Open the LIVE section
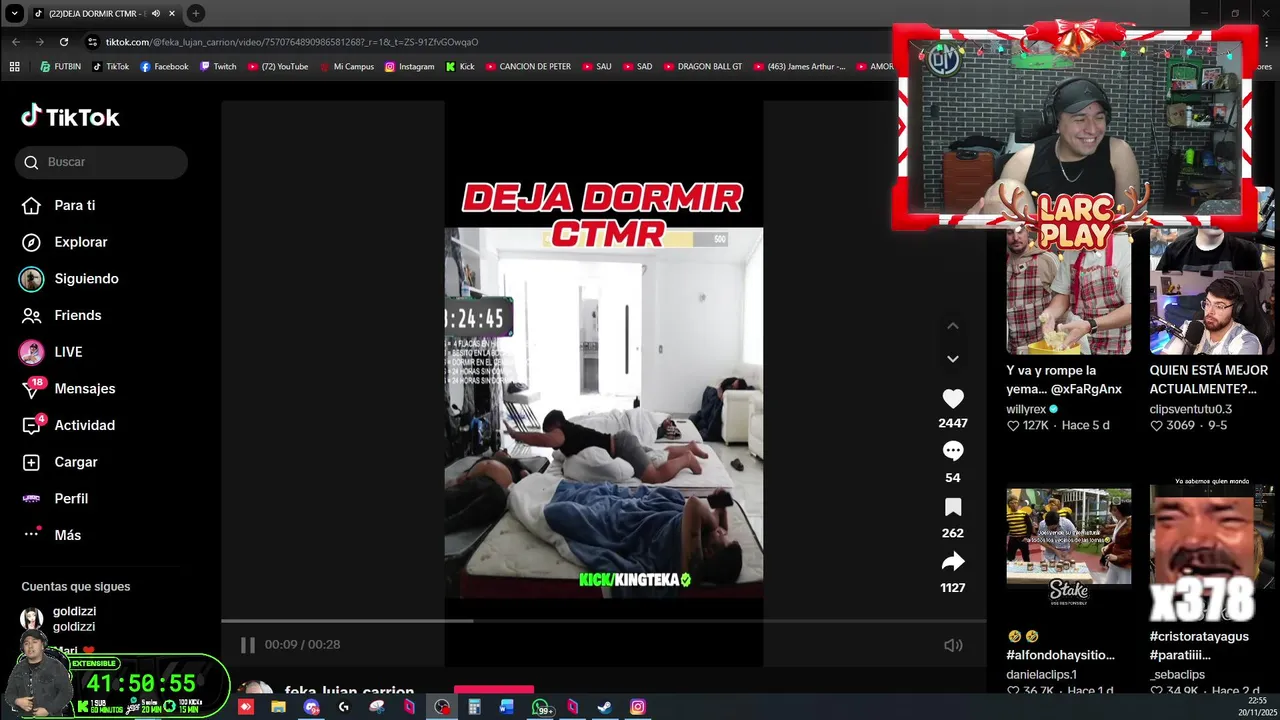This screenshot has width=1280, height=720. pyautogui.click(x=51, y=352)
